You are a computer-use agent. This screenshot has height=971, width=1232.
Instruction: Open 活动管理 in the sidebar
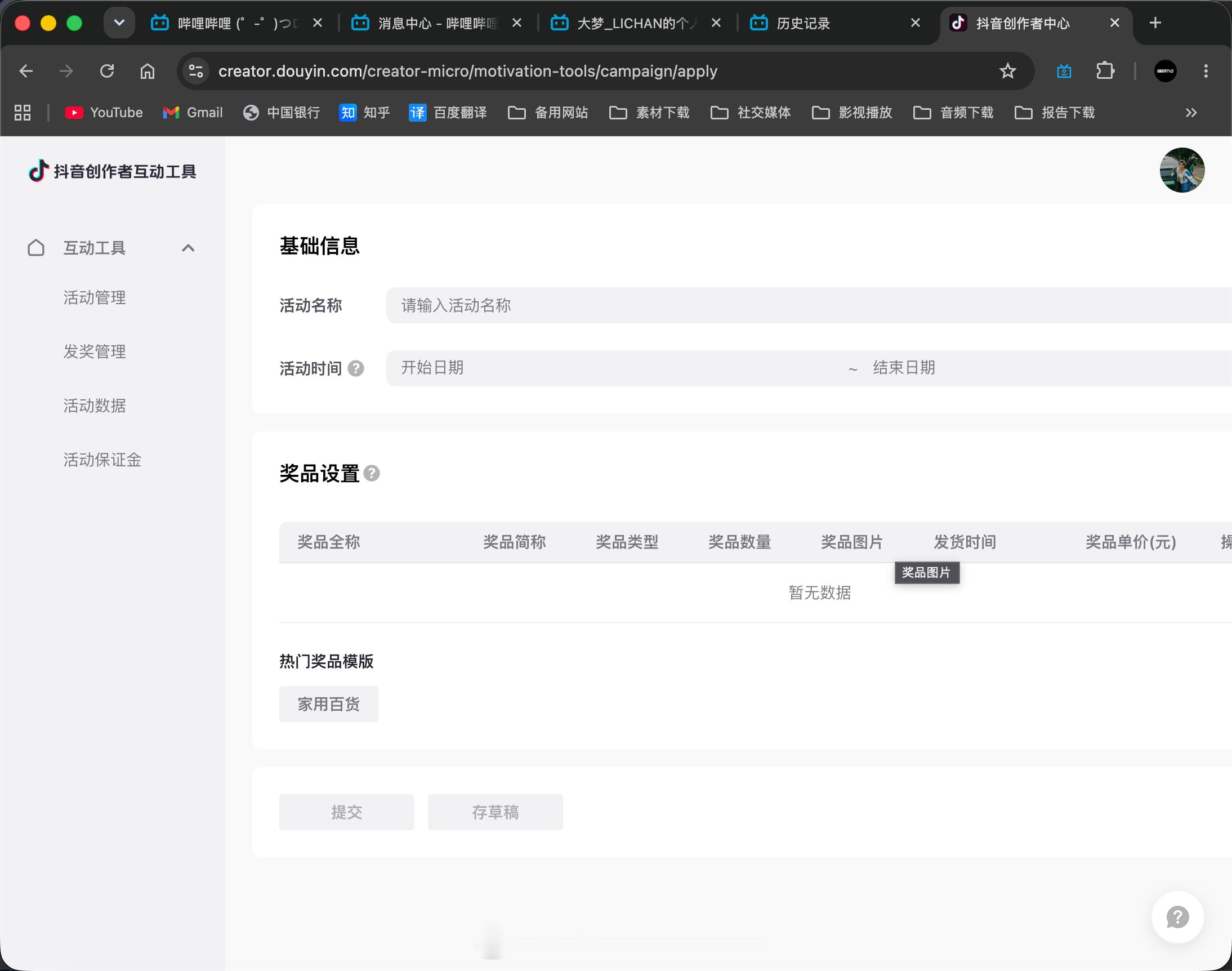coord(95,297)
